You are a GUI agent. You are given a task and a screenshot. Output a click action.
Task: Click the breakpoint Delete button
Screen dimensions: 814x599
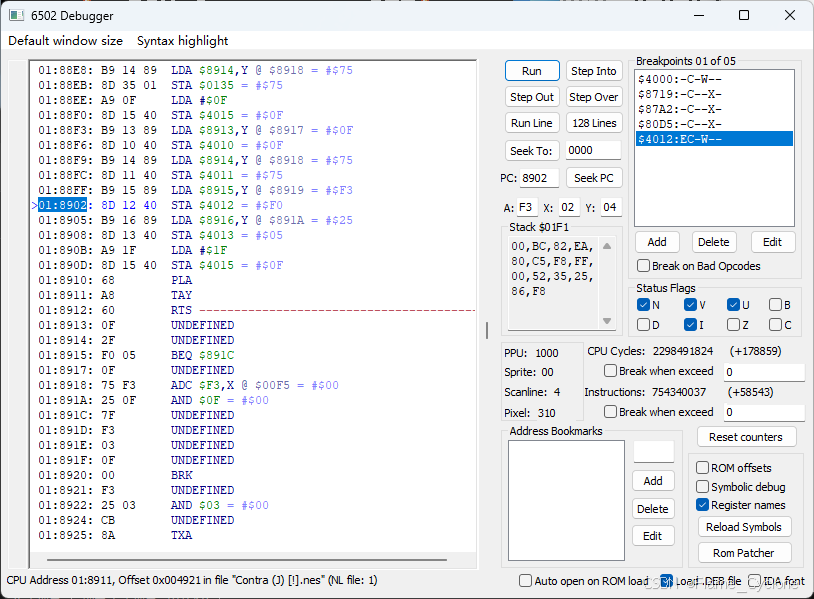point(713,242)
